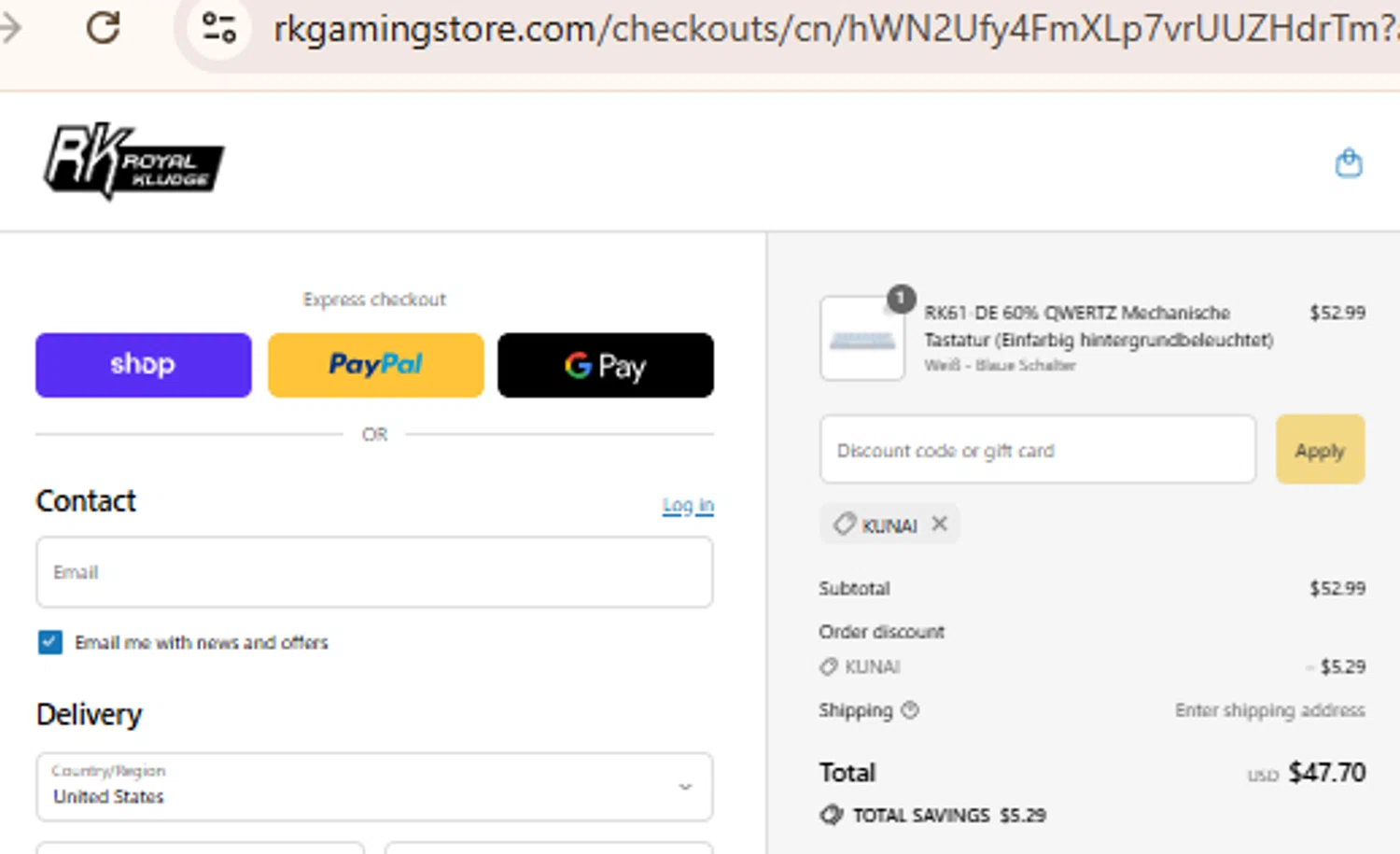Click the Apply discount button
This screenshot has height=854, width=1400.
click(x=1320, y=450)
